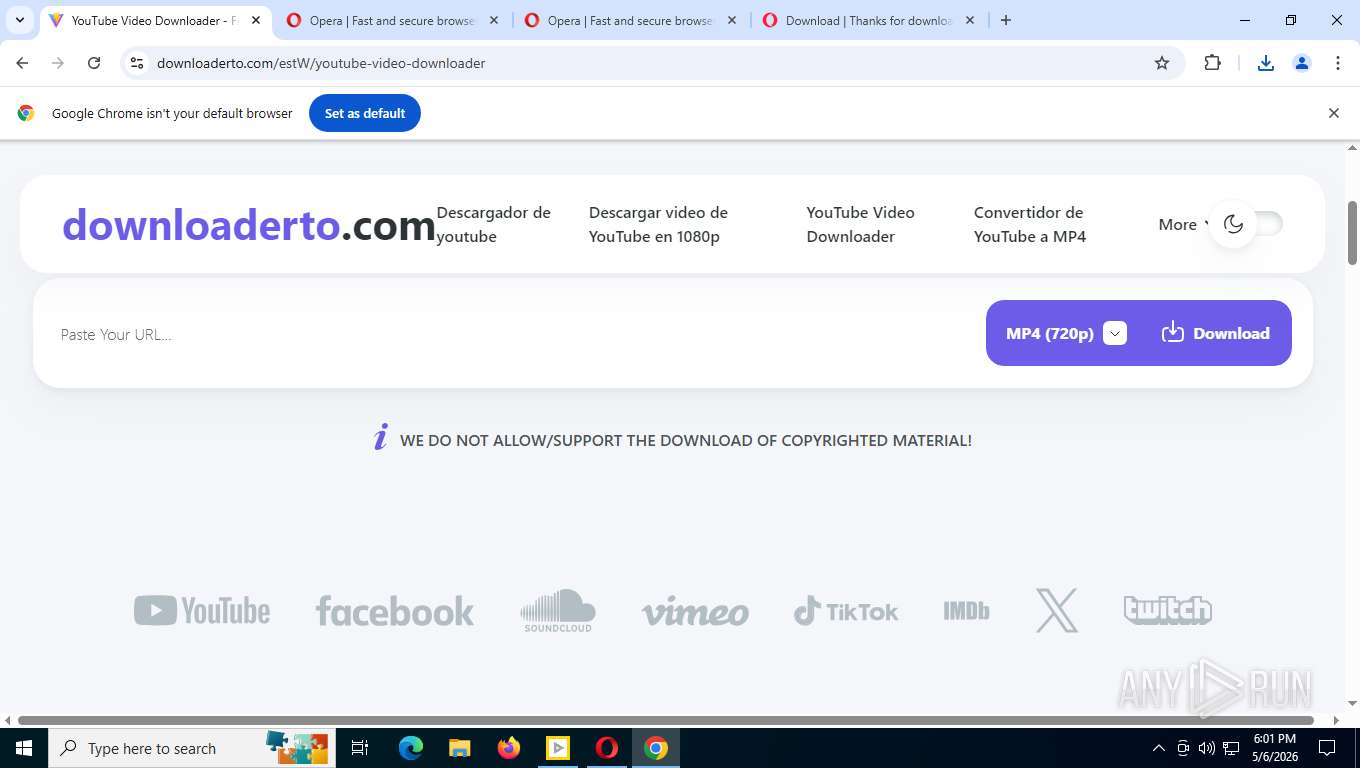Switch to Download Thanks for downloading tab

(868, 20)
